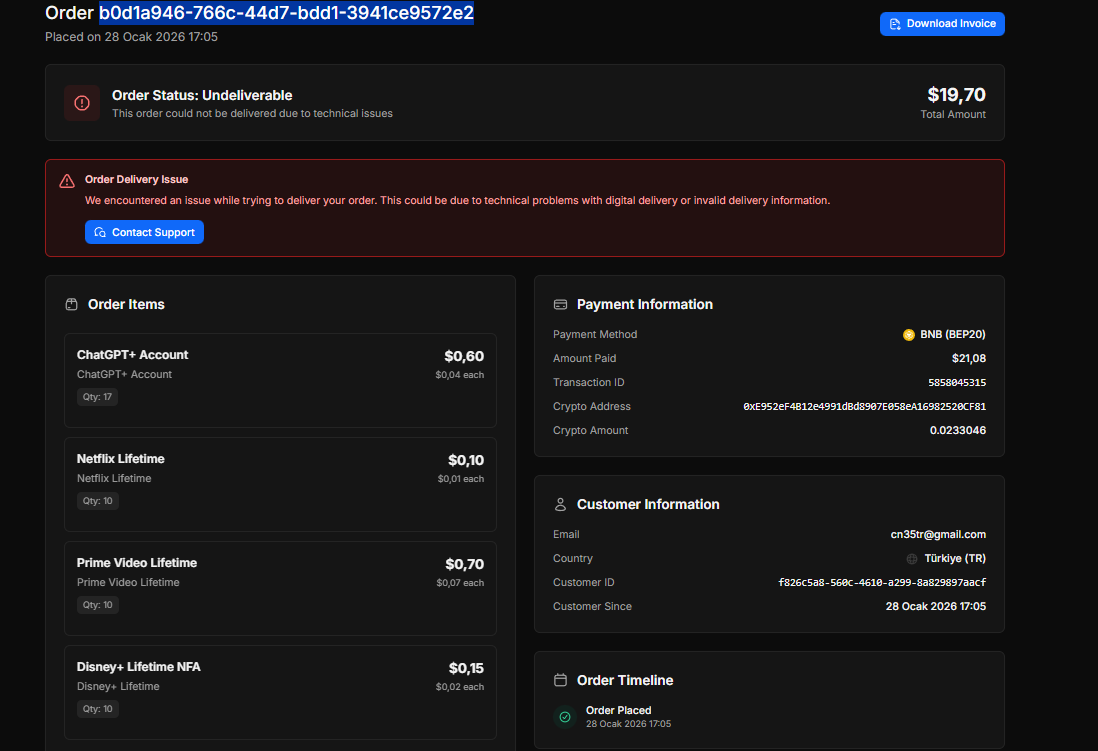Click the Customer Information person icon
This screenshot has height=751, width=1098.
coord(560,504)
